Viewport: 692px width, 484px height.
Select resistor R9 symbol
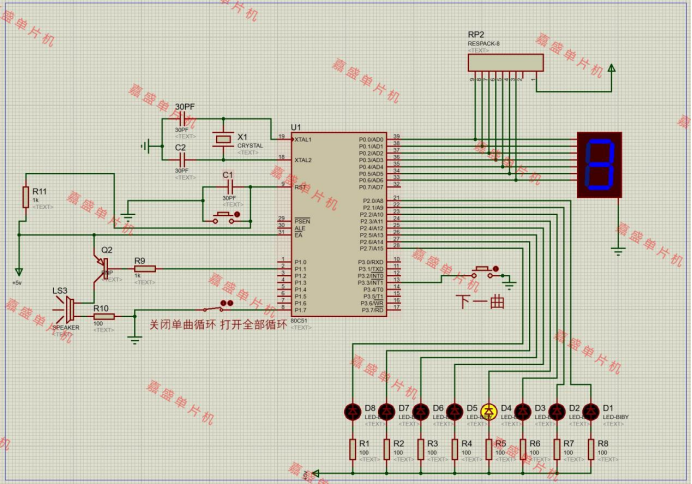(145, 269)
